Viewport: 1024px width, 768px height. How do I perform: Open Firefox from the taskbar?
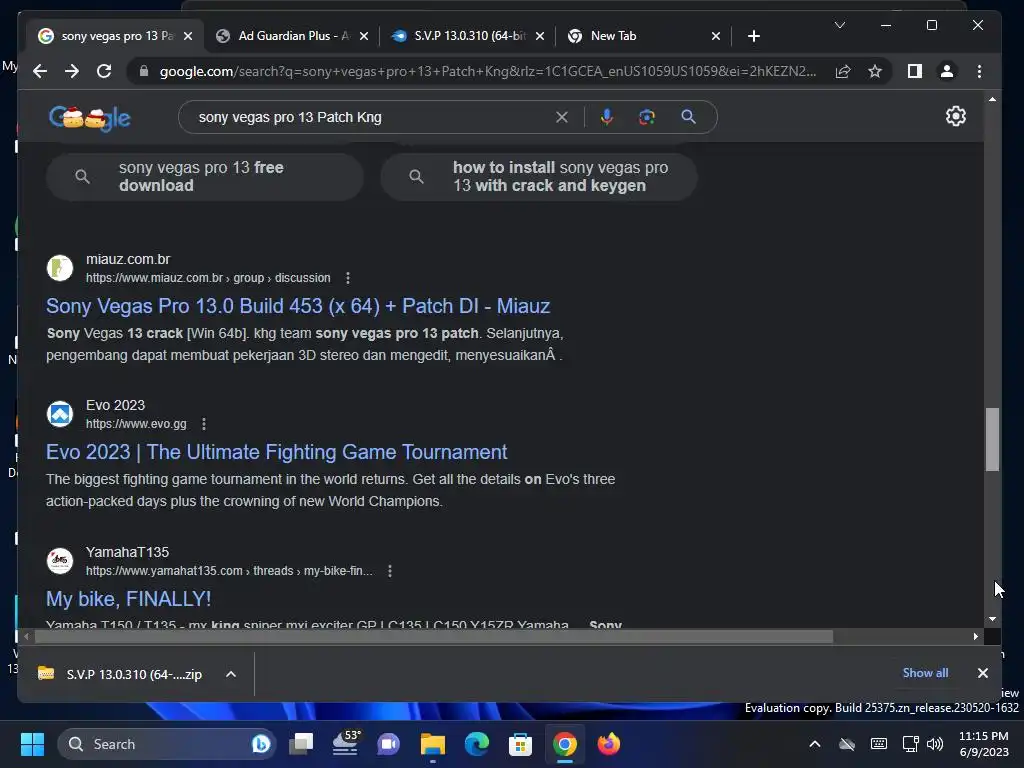click(609, 744)
